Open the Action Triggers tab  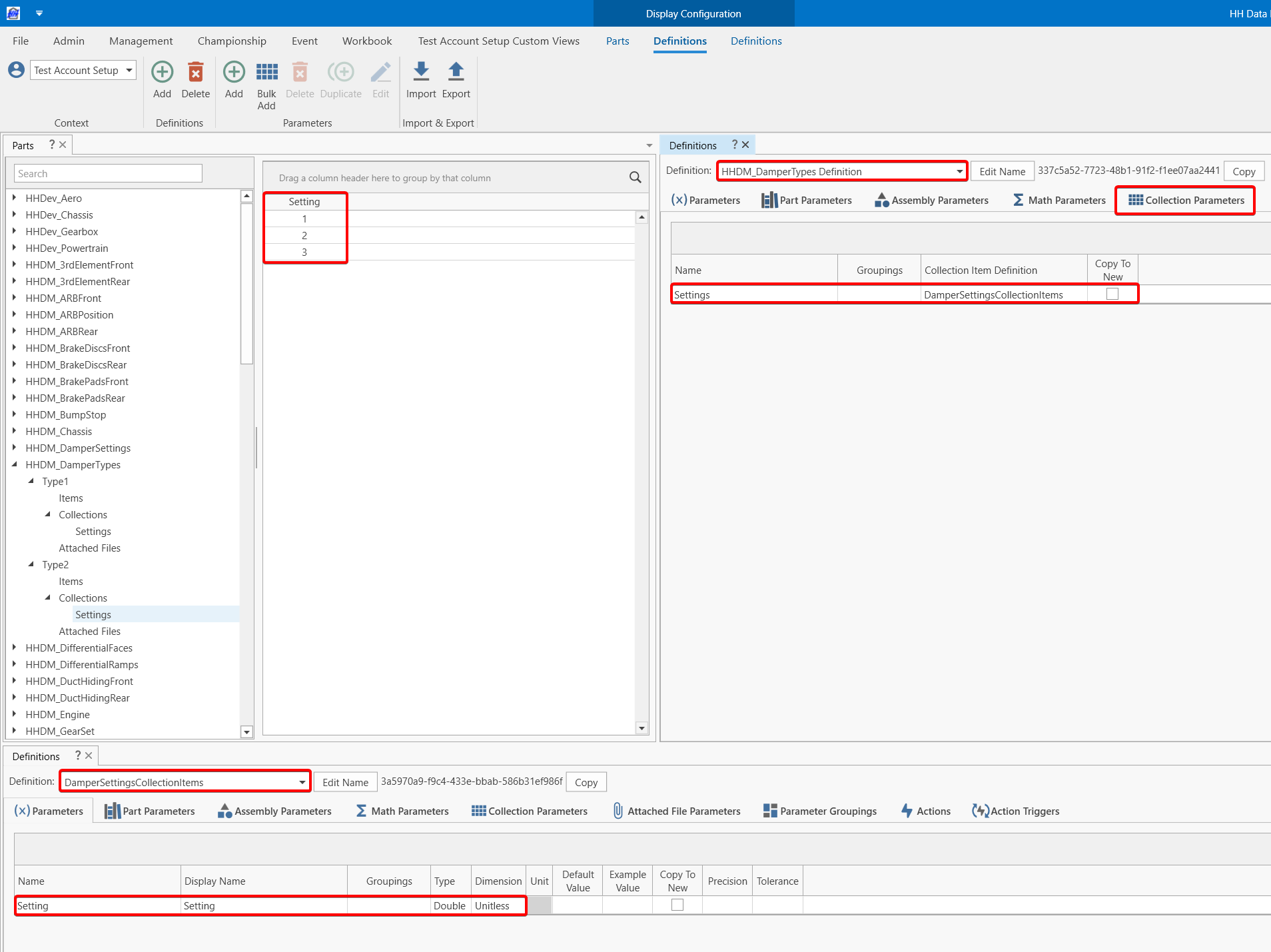pos(1016,811)
